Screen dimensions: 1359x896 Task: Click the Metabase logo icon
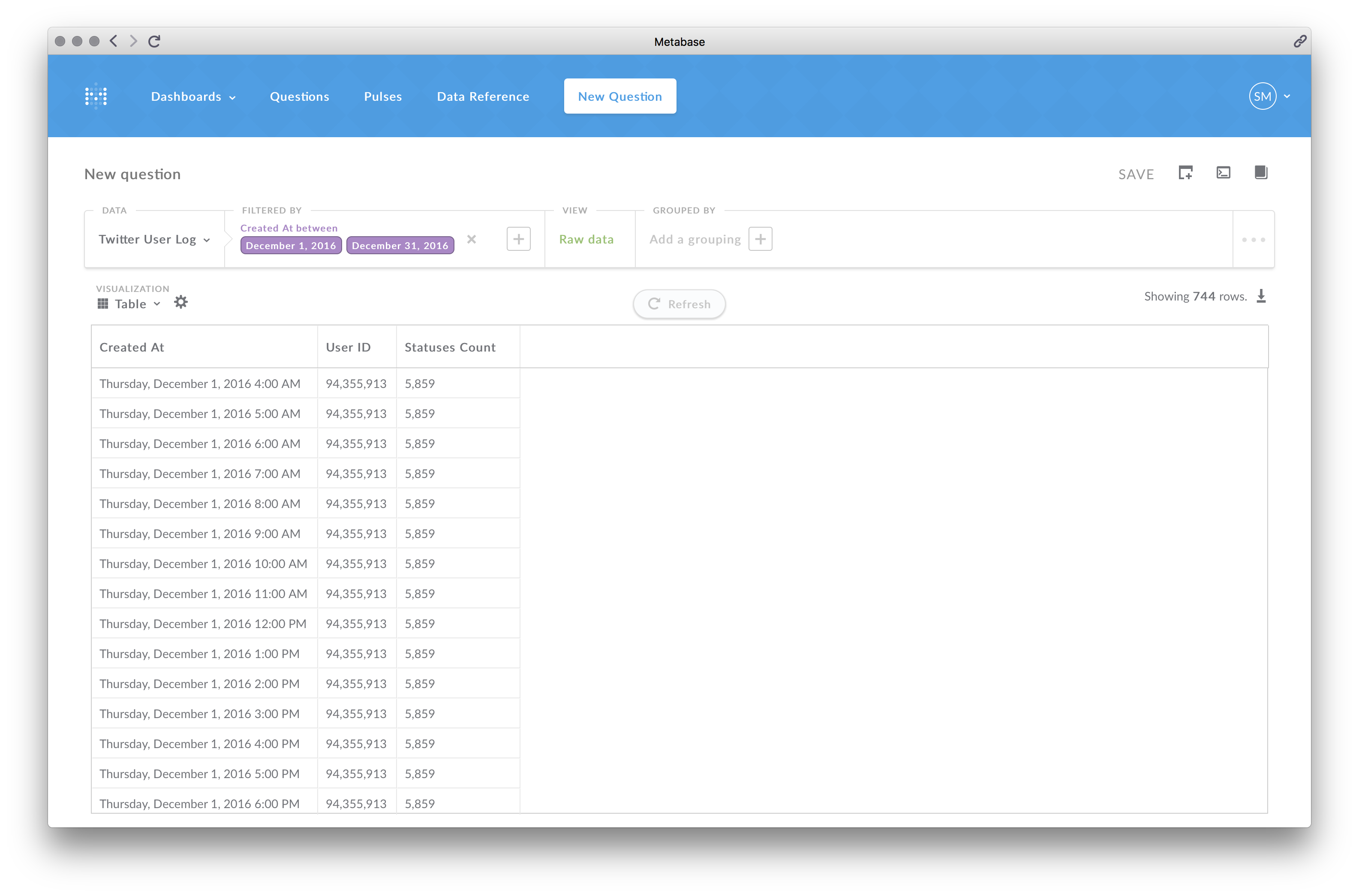[x=96, y=96]
